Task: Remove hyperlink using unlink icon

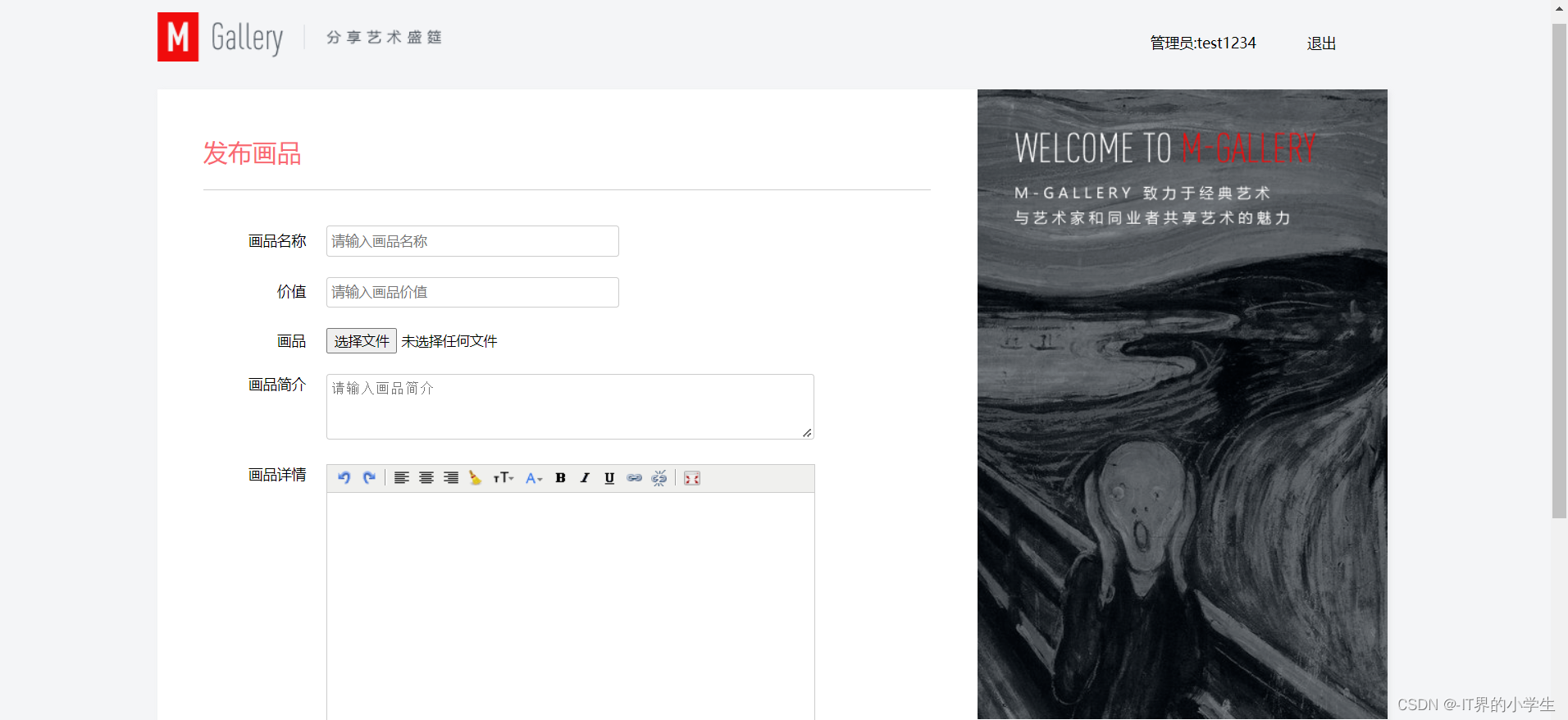Action: [x=659, y=478]
